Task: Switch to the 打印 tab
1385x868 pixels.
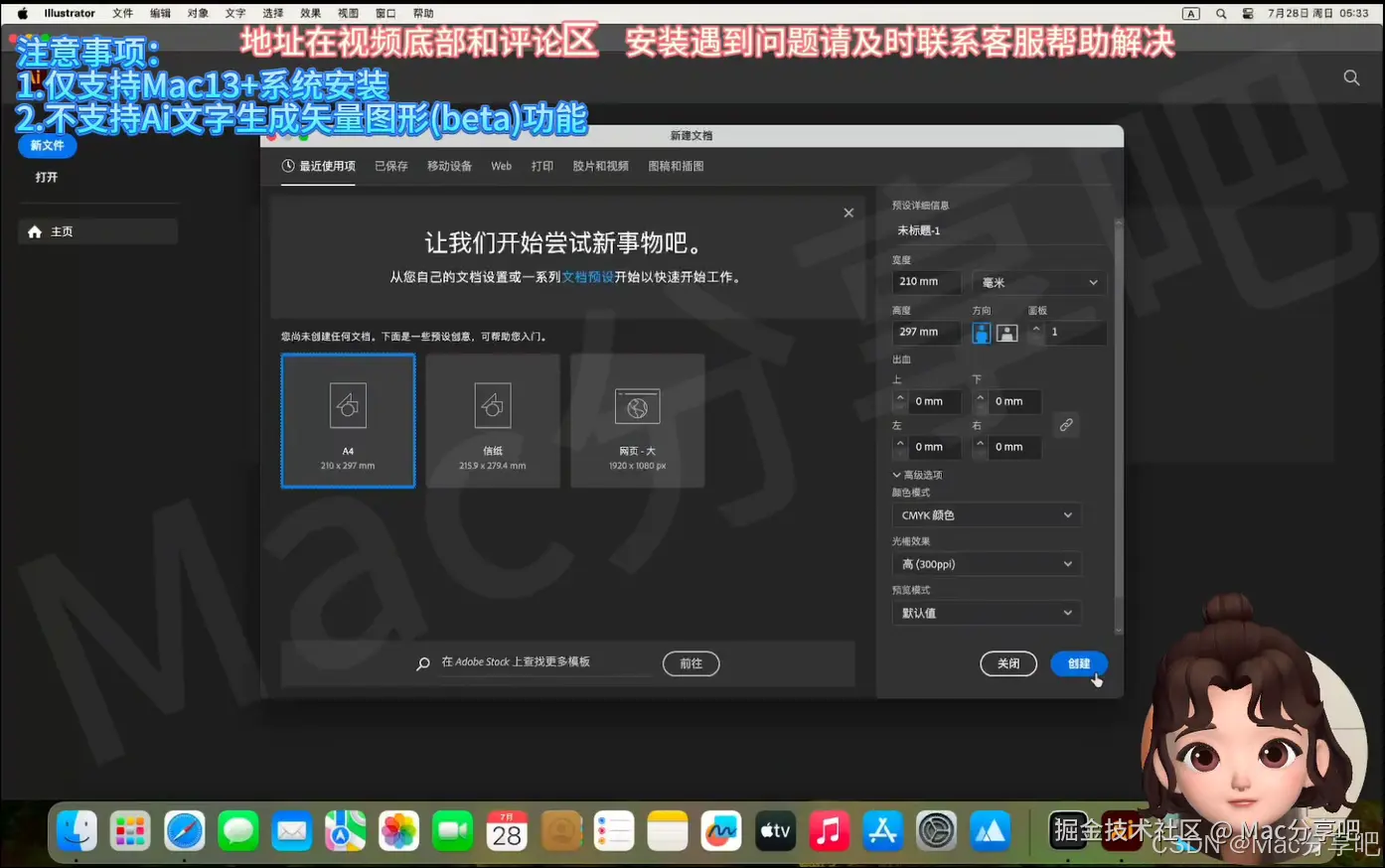Action: 541,166
